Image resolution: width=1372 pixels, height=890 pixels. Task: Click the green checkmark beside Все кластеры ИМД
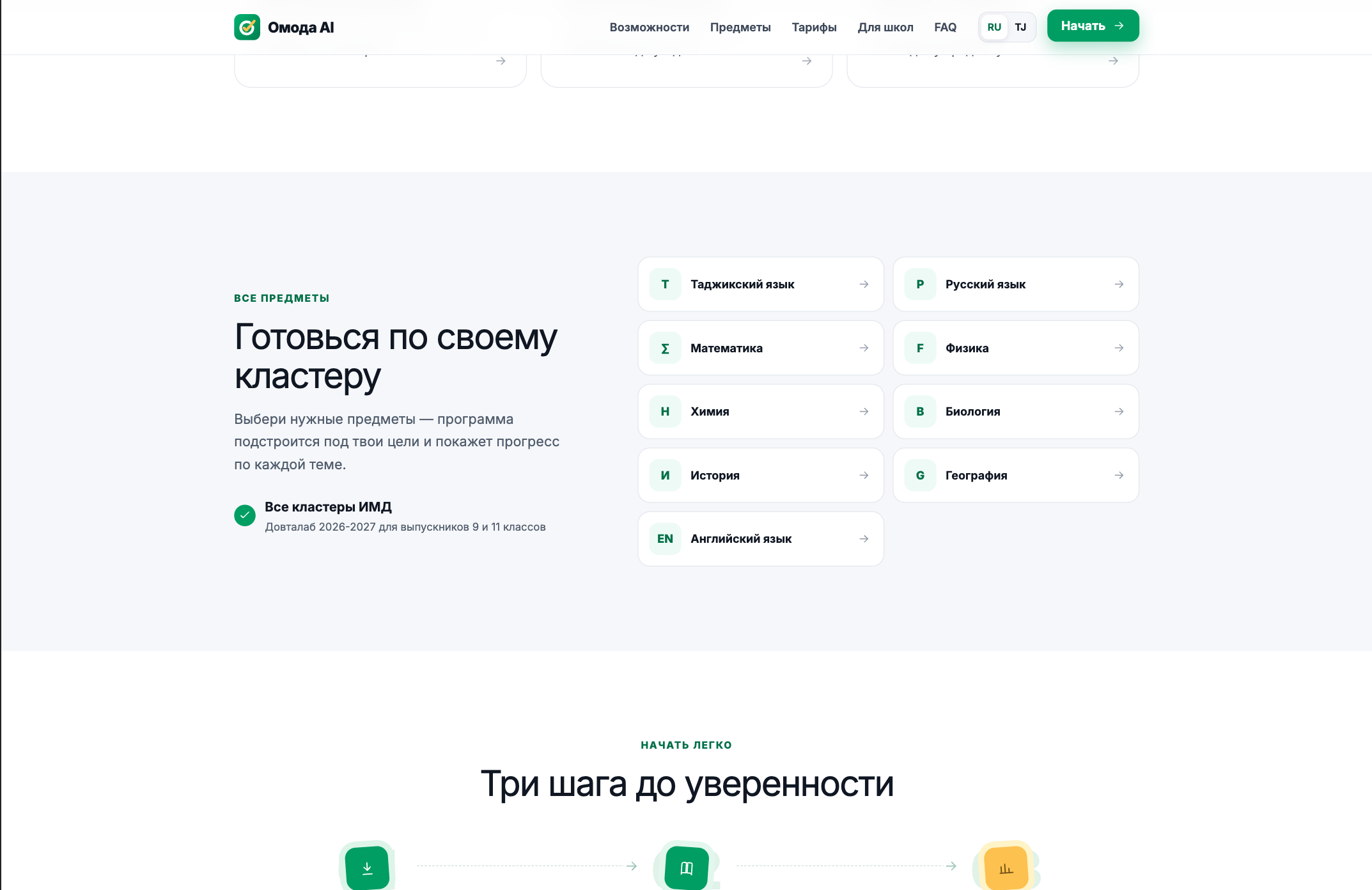point(244,515)
